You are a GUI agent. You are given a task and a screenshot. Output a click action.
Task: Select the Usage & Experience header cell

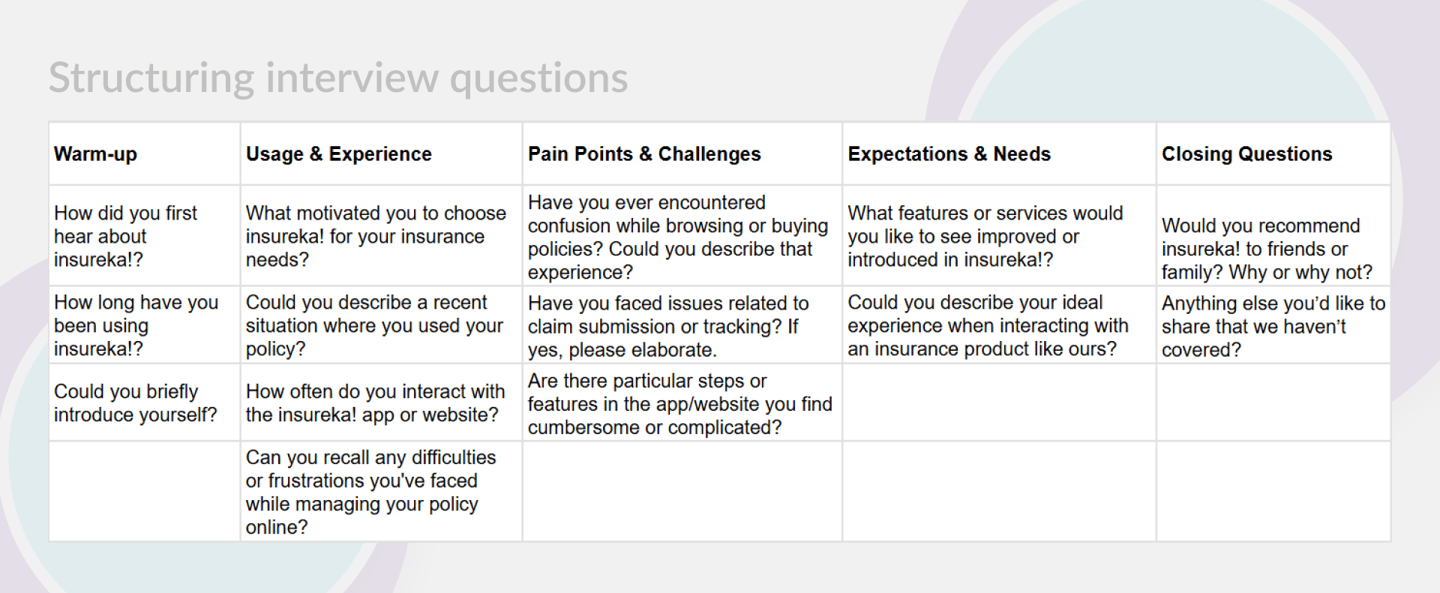[380, 154]
